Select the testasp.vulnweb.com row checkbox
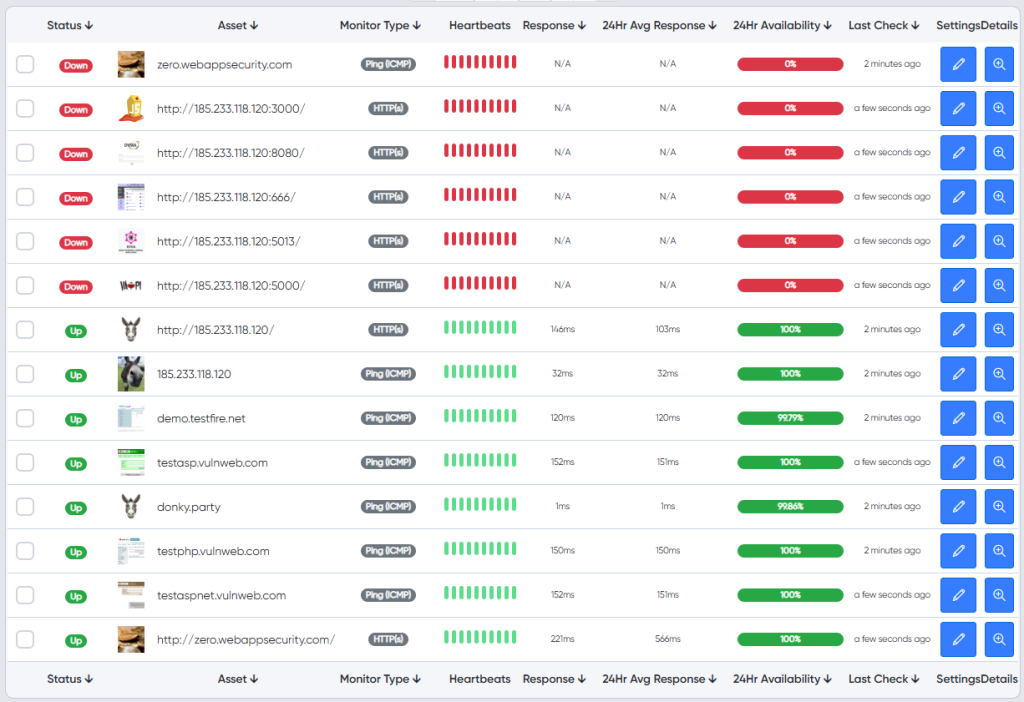1024x702 pixels. (25, 462)
